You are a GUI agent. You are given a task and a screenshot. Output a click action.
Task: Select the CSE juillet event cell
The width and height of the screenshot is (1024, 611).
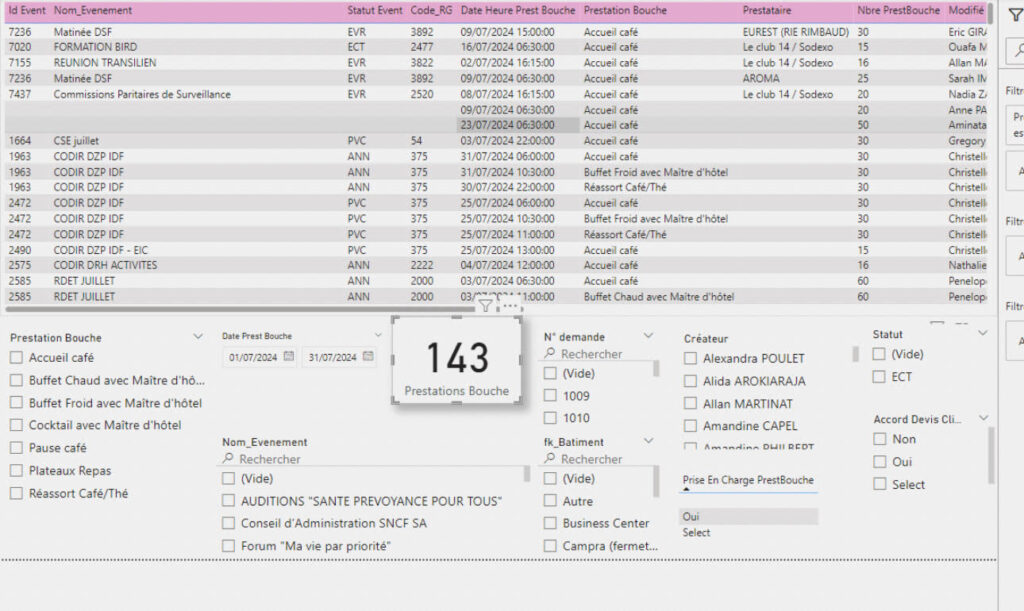click(76, 140)
